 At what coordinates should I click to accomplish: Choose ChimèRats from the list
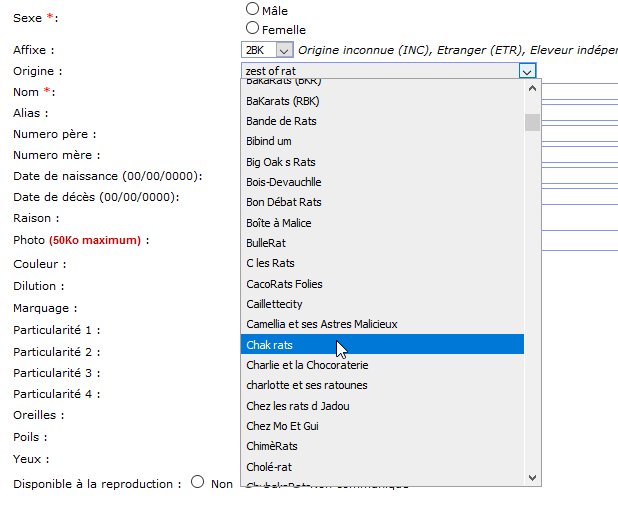pyautogui.click(x=382, y=446)
